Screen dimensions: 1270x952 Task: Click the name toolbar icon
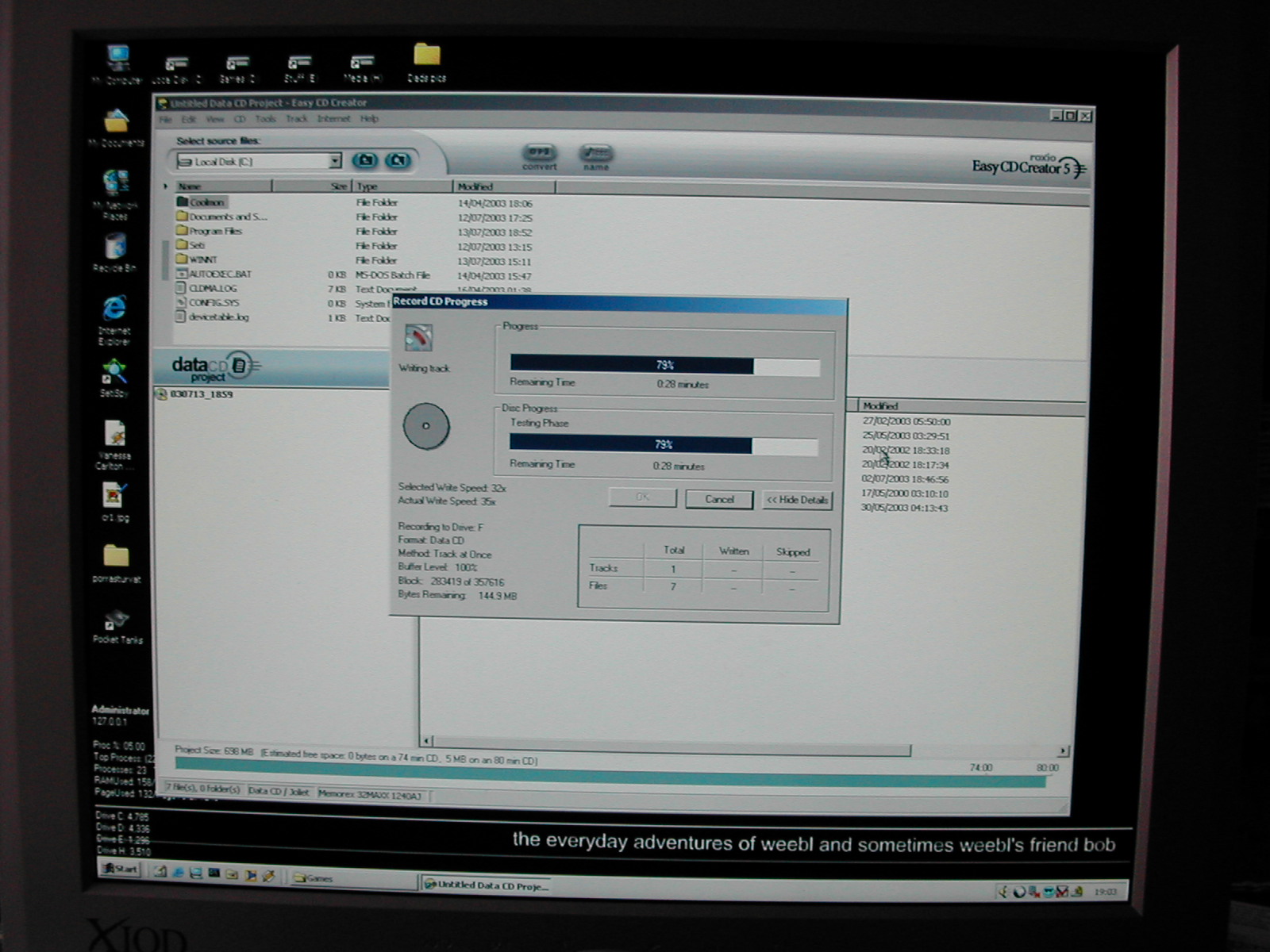pos(595,154)
